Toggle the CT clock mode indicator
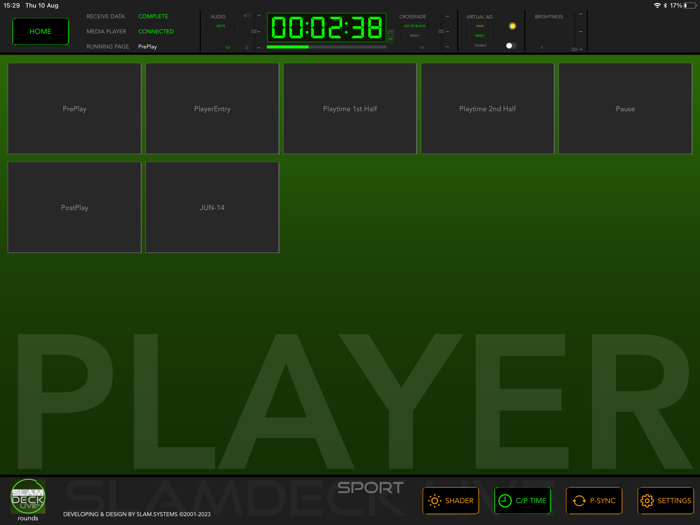The image size is (700, 525). click(391, 33)
